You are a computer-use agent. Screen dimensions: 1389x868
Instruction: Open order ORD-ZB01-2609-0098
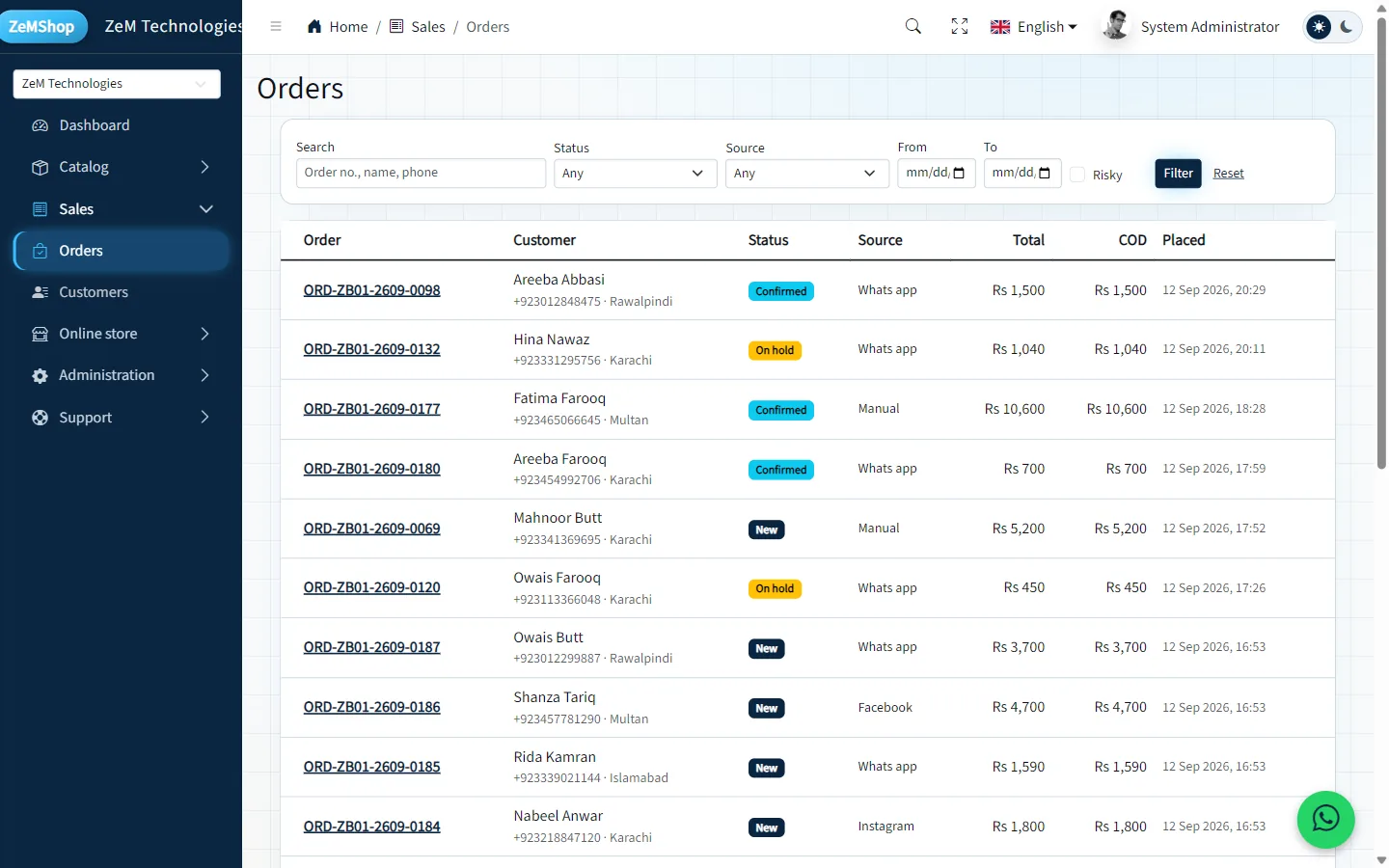371,290
